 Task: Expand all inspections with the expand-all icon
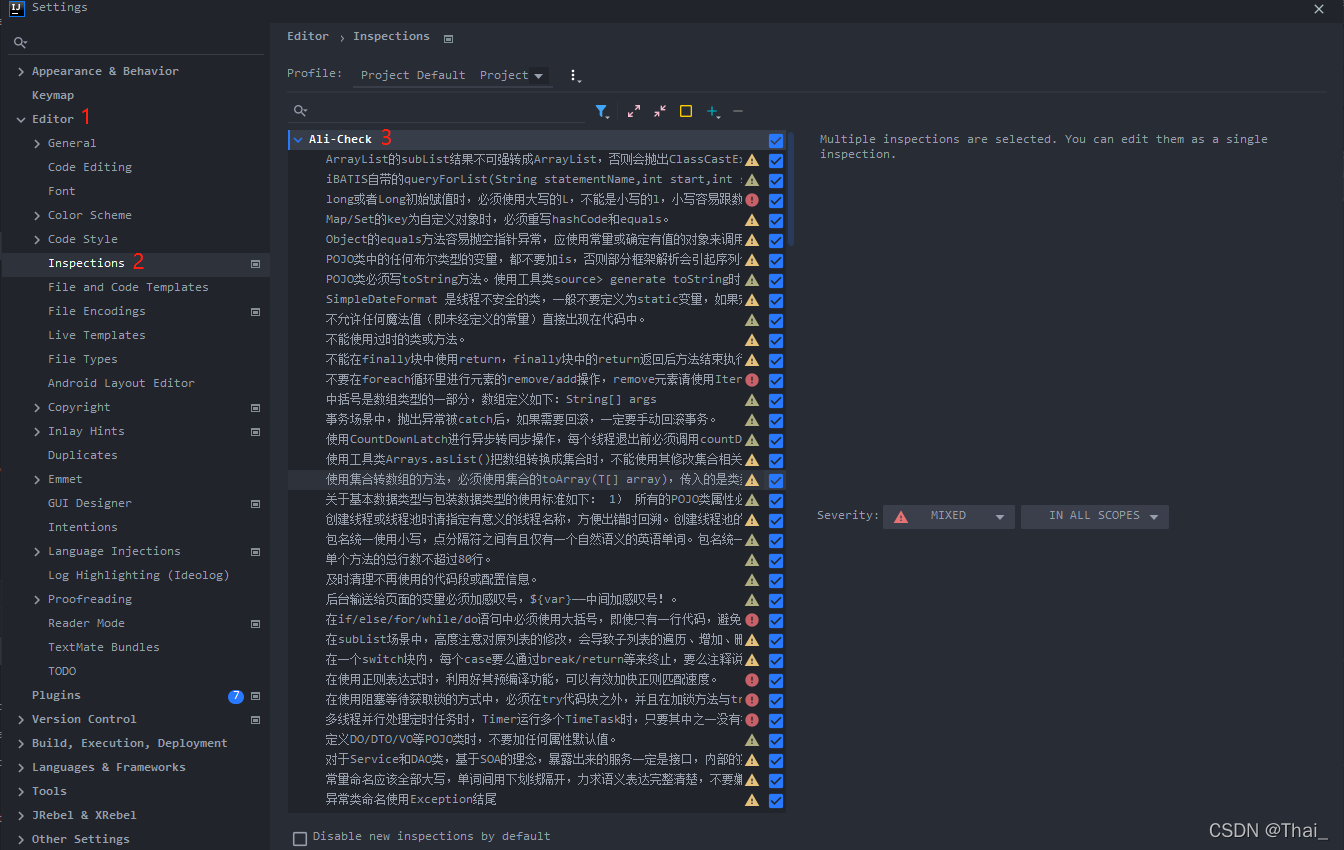pyautogui.click(x=633, y=111)
